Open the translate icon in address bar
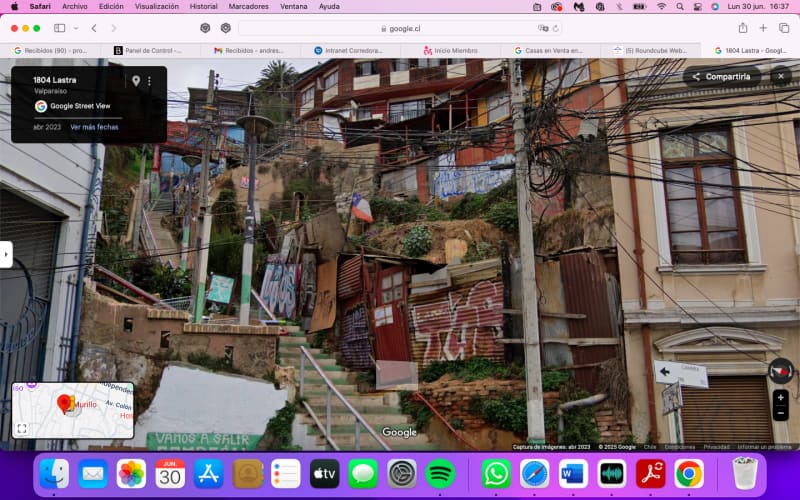Image resolution: width=800 pixels, height=500 pixels. coord(543,28)
